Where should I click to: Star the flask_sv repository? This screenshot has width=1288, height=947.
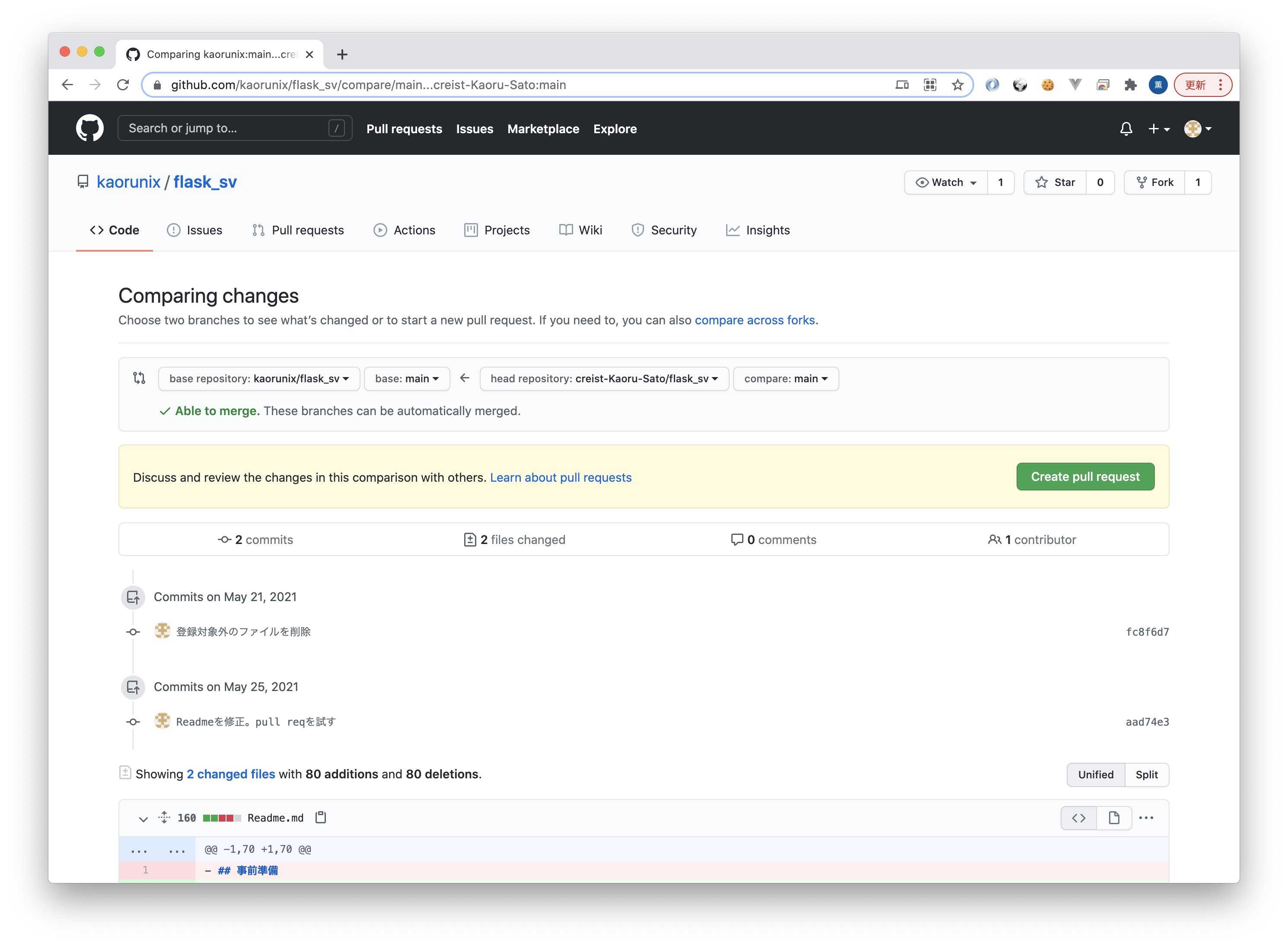pyautogui.click(x=1055, y=182)
